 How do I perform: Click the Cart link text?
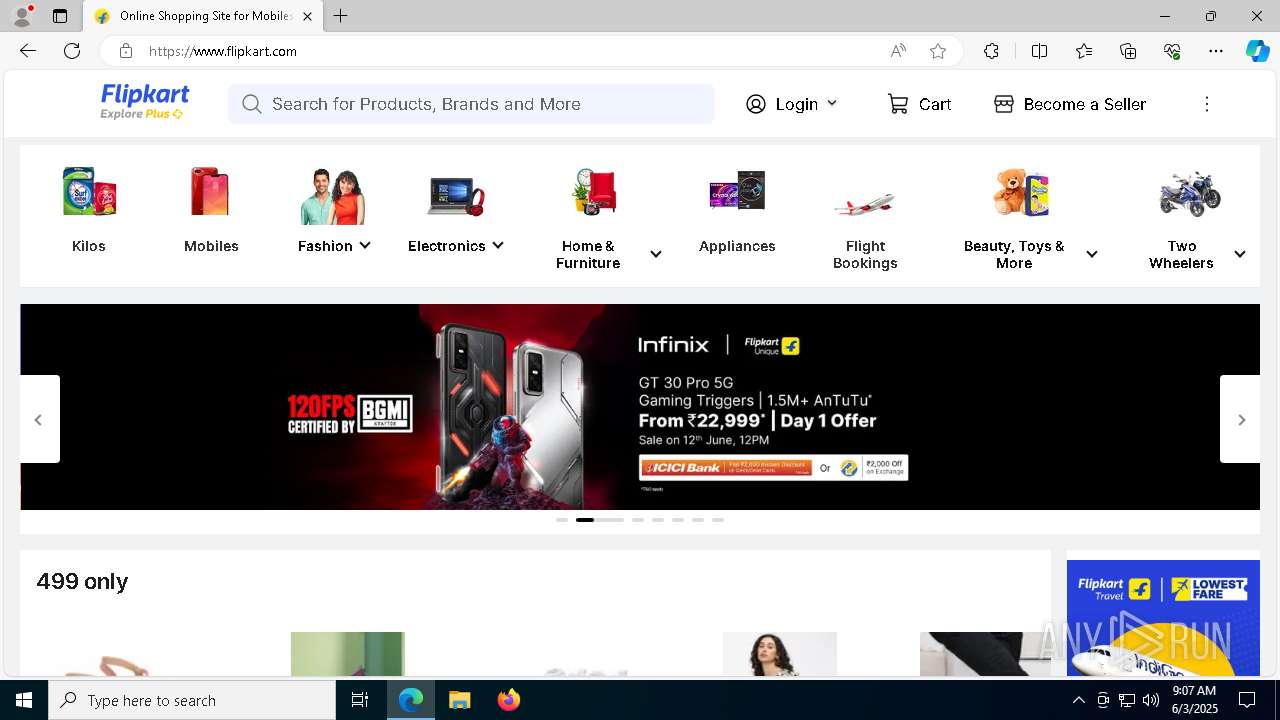[x=935, y=104]
